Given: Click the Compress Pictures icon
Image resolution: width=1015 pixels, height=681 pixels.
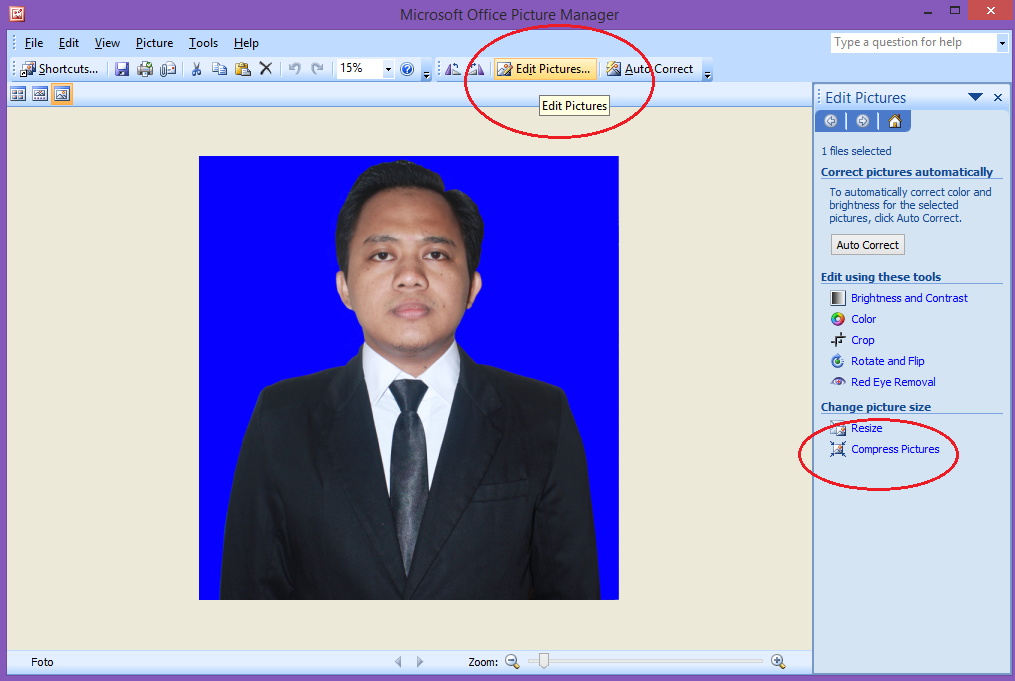Looking at the screenshot, I should [x=838, y=449].
